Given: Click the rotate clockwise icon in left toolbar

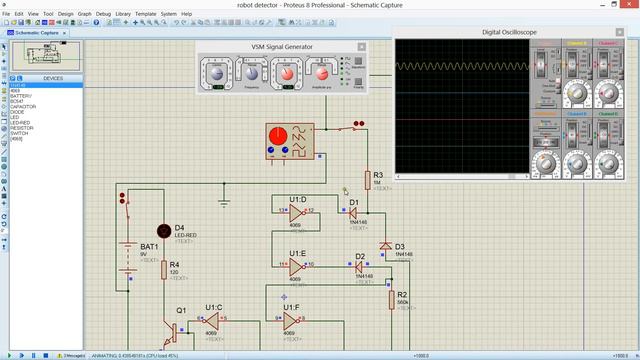Looking at the screenshot, I should 4,217.
